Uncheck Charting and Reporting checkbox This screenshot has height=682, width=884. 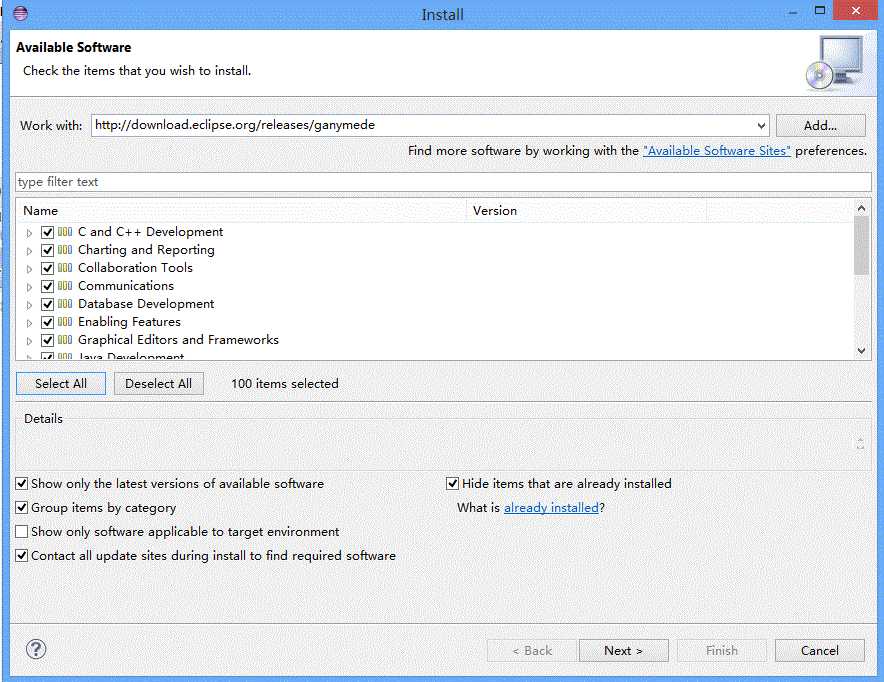[x=47, y=250]
